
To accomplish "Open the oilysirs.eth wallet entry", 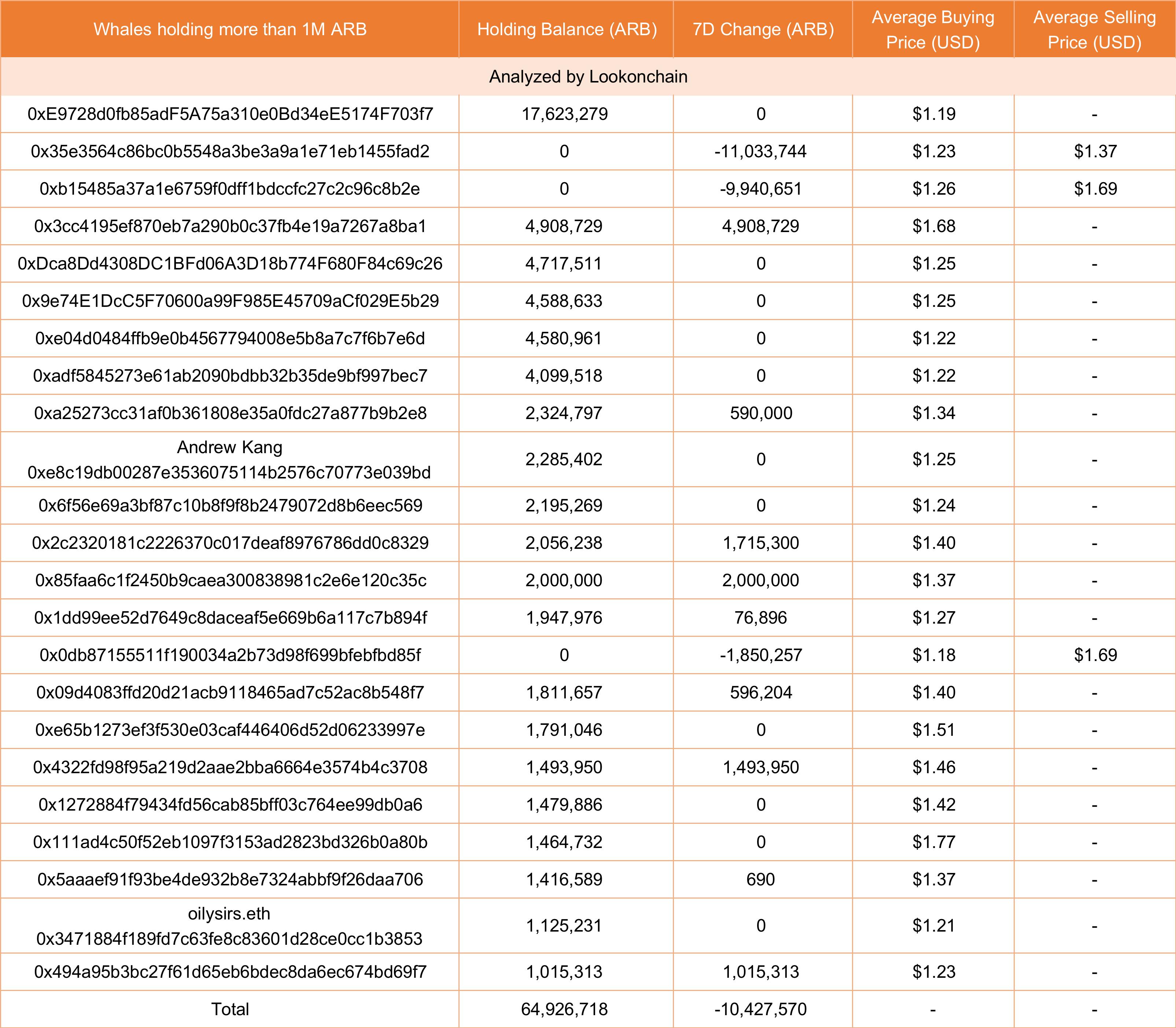I will coord(229,914).
